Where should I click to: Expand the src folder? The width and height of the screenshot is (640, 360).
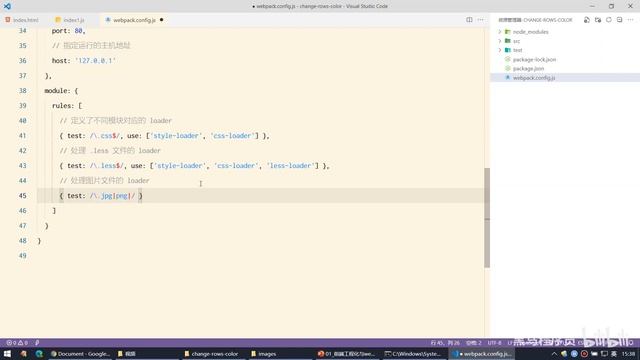coord(500,41)
